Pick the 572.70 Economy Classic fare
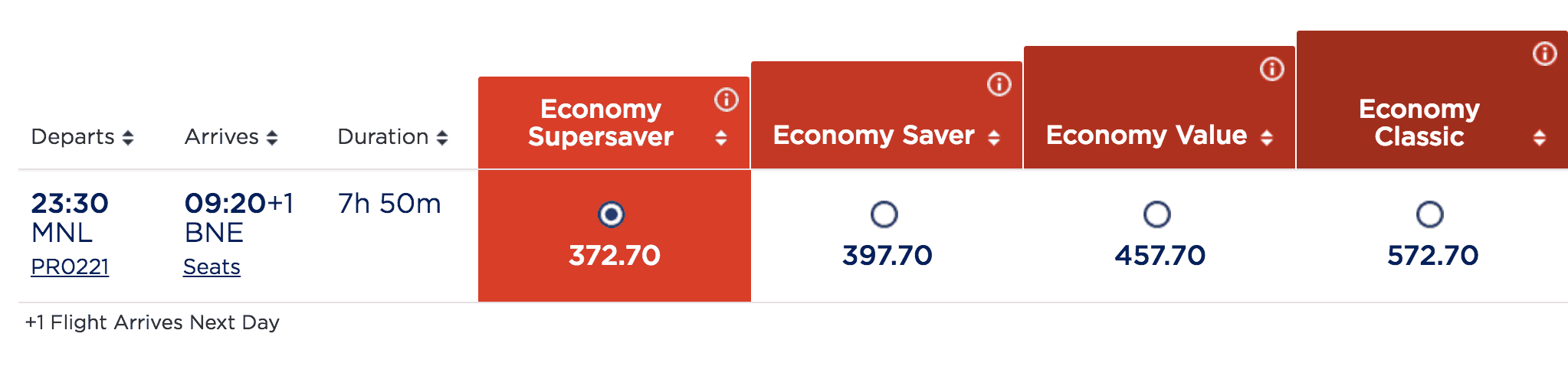The image size is (1568, 389). coord(1429,214)
